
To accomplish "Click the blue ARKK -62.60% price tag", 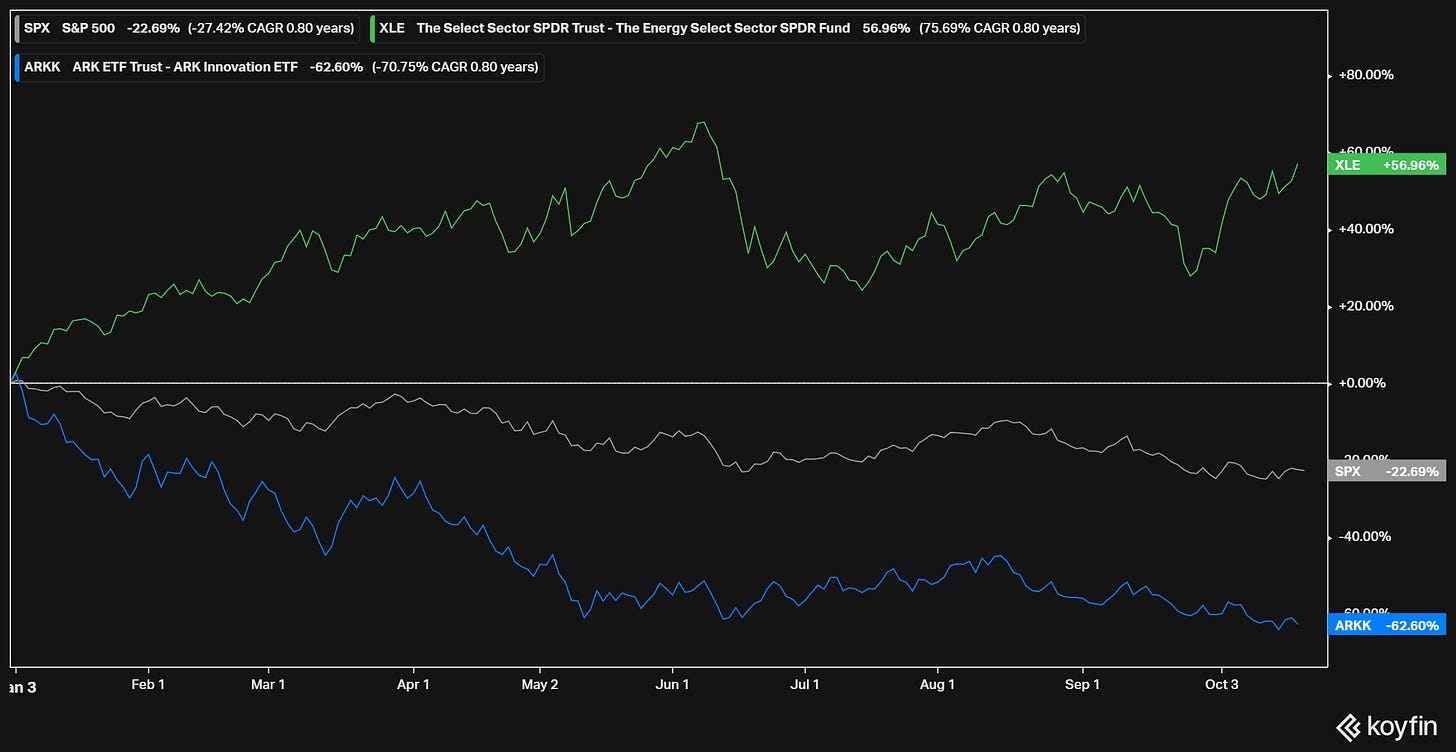I will tap(1387, 625).
